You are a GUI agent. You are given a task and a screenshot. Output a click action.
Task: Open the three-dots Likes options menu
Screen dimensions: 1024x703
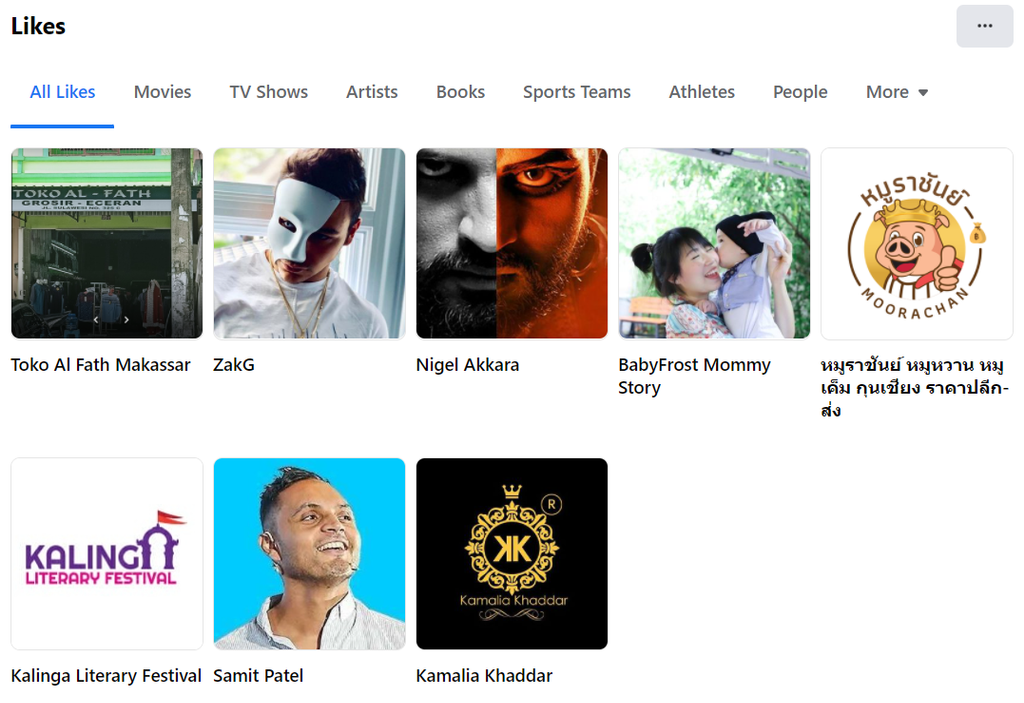pos(984,26)
